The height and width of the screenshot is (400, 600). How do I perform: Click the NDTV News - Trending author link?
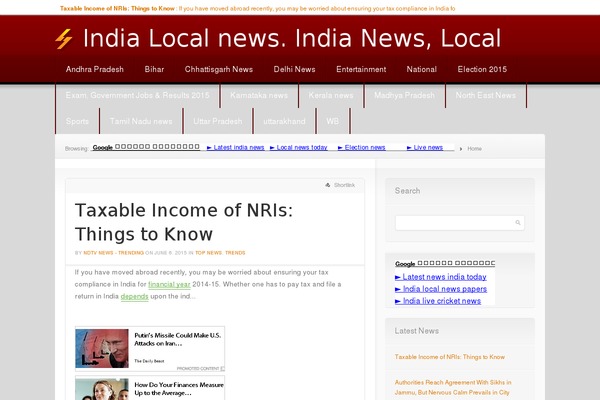pyautogui.click(x=113, y=253)
